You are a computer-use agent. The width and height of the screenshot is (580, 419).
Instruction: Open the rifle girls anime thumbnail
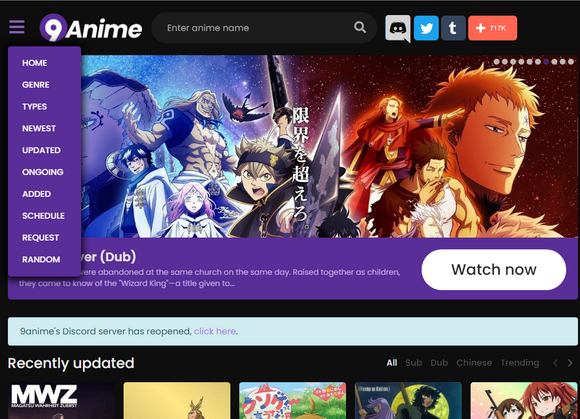point(524,401)
